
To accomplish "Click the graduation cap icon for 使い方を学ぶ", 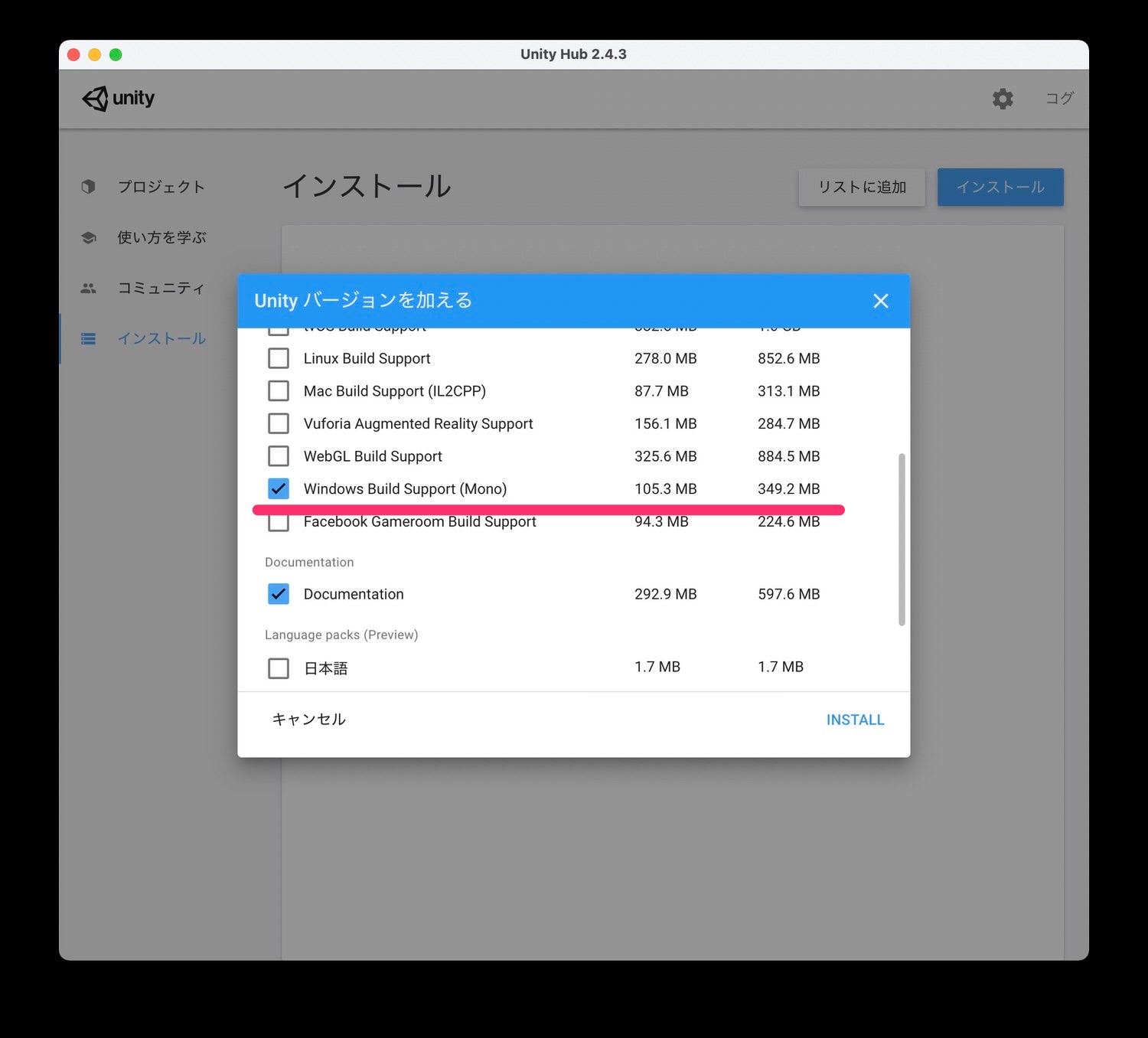I will pos(89,237).
